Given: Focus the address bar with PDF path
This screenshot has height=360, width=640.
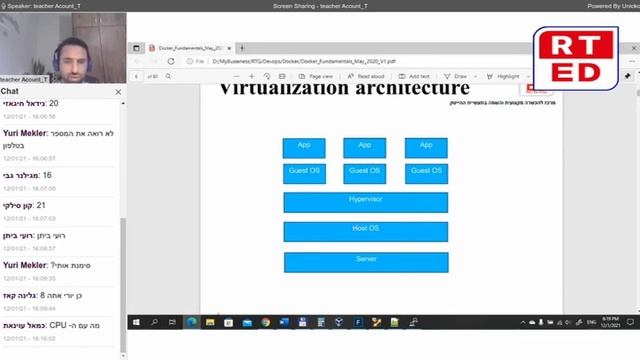Looking at the screenshot, I should tap(304, 61).
